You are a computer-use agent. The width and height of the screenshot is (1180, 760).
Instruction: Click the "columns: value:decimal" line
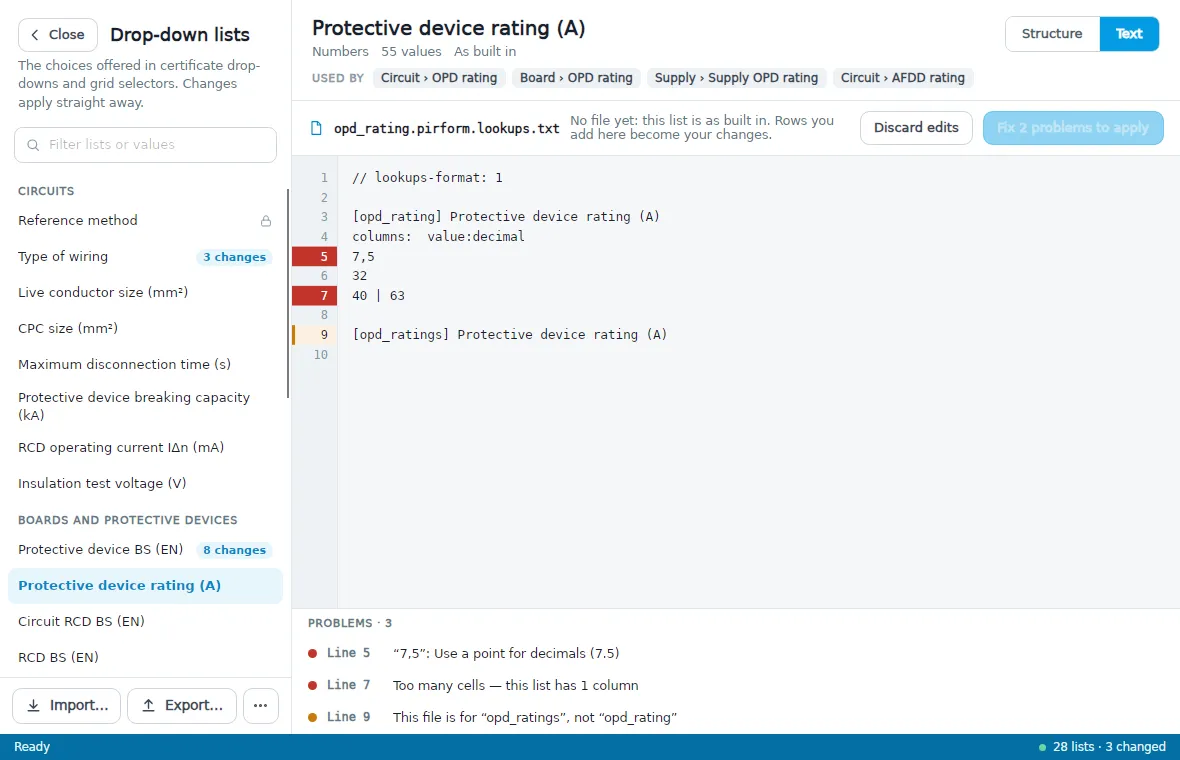point(438,236)
